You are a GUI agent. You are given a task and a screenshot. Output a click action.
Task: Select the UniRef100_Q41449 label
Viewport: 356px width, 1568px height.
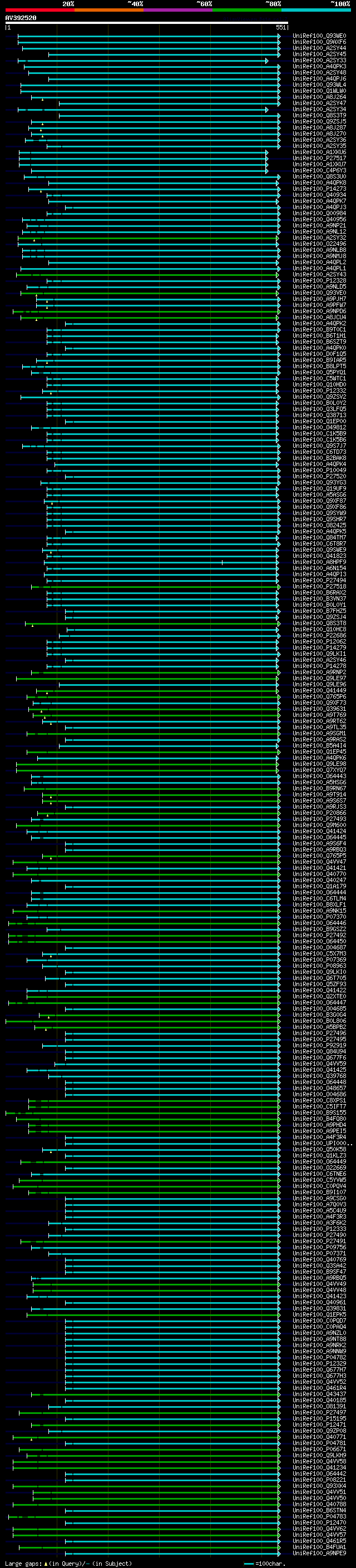coord(319,690)
